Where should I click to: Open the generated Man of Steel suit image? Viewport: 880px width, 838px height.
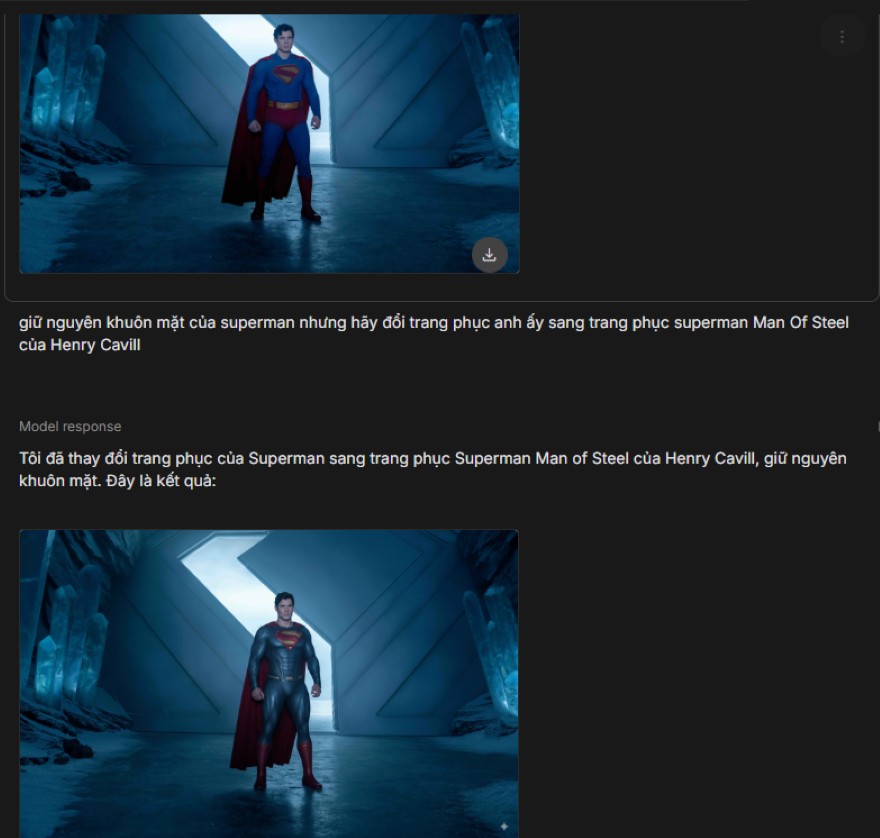[269, 684]
